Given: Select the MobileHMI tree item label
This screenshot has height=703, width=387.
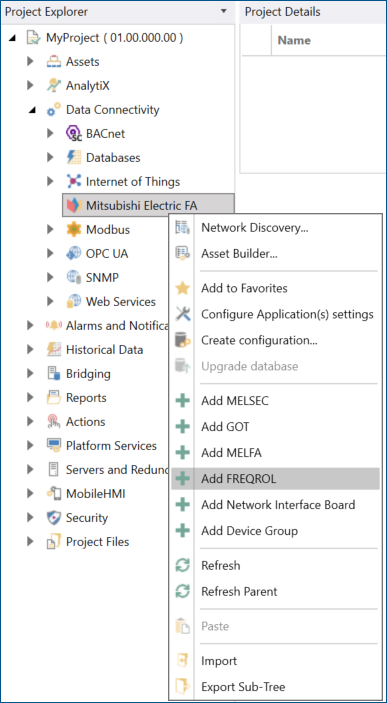Looking at the screenshot, I should point(96,494).
